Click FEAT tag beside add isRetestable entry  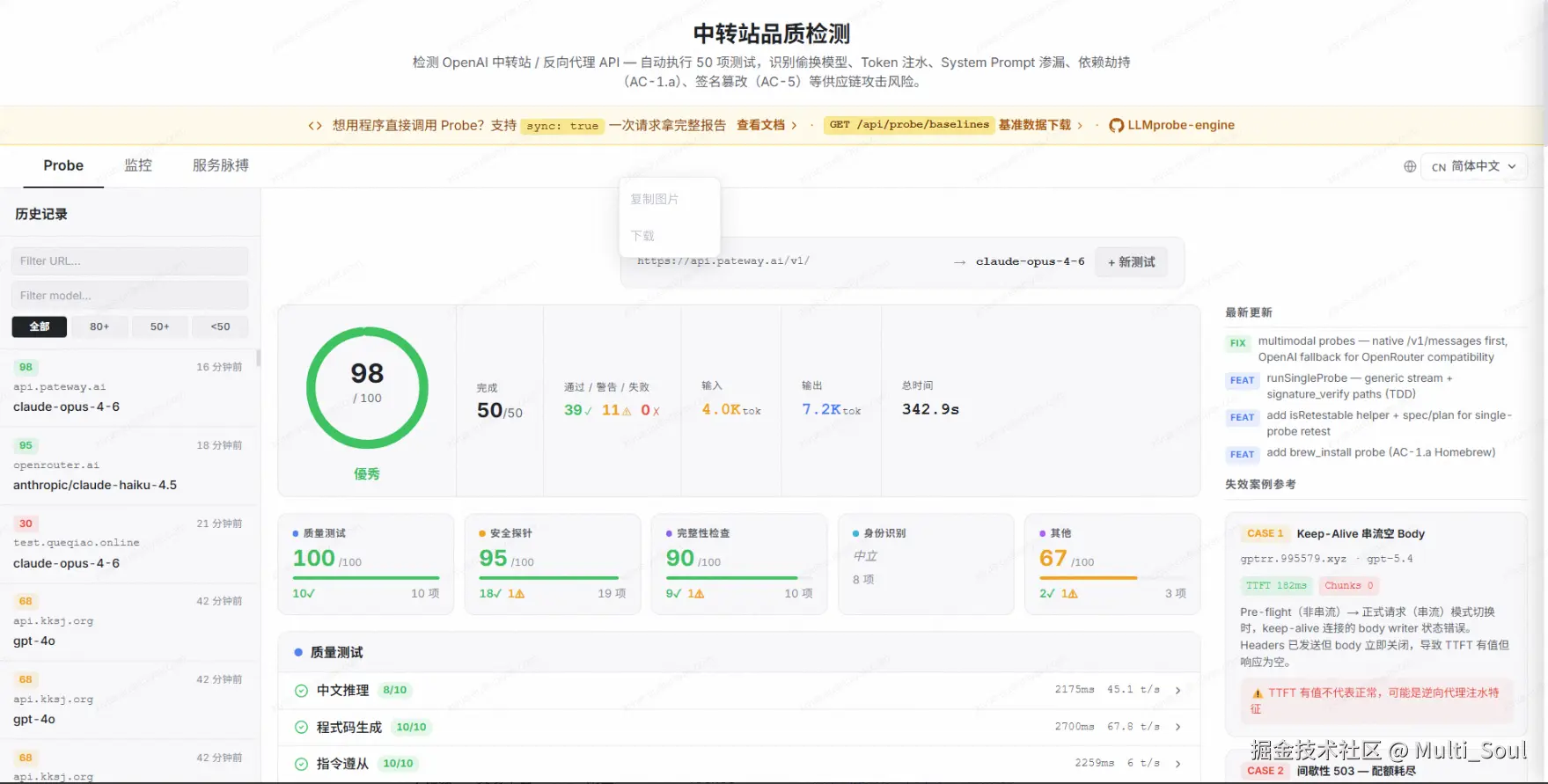[1242, 418]
